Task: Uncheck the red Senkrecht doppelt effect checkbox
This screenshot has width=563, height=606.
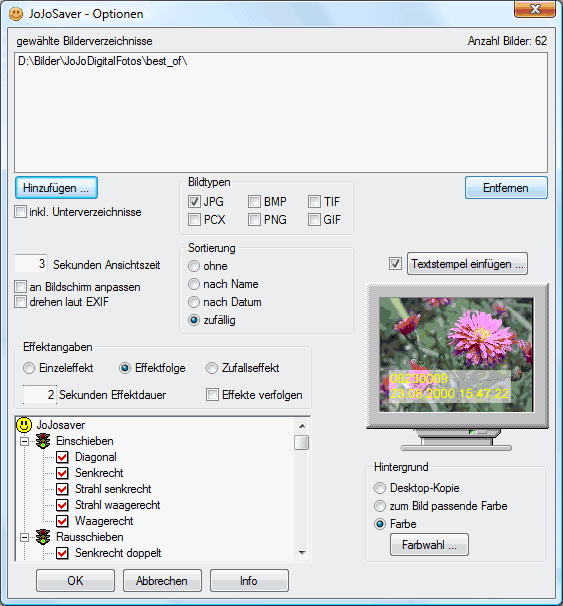Action: [62, 553]
